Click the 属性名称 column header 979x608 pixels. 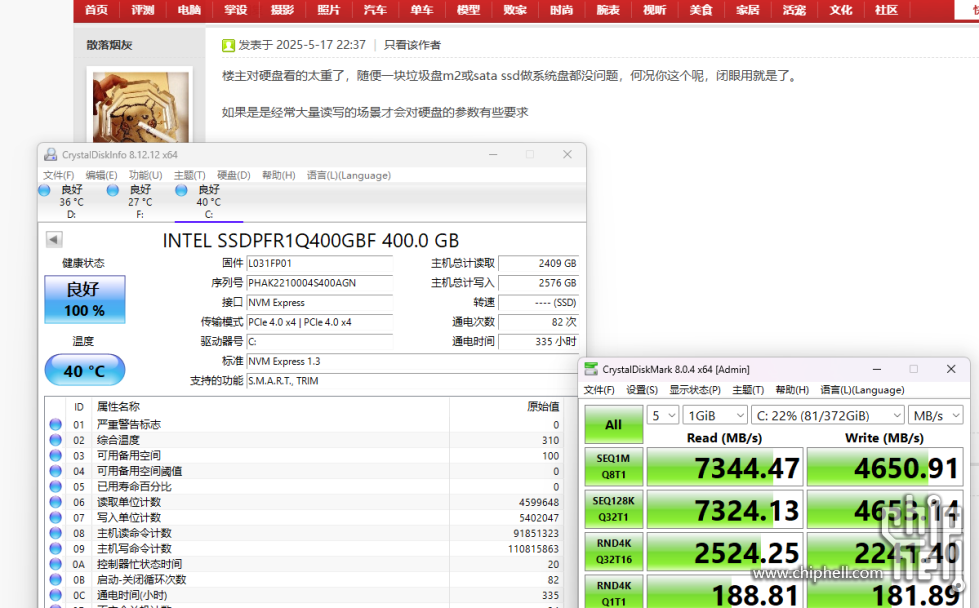tap(118, 407)
